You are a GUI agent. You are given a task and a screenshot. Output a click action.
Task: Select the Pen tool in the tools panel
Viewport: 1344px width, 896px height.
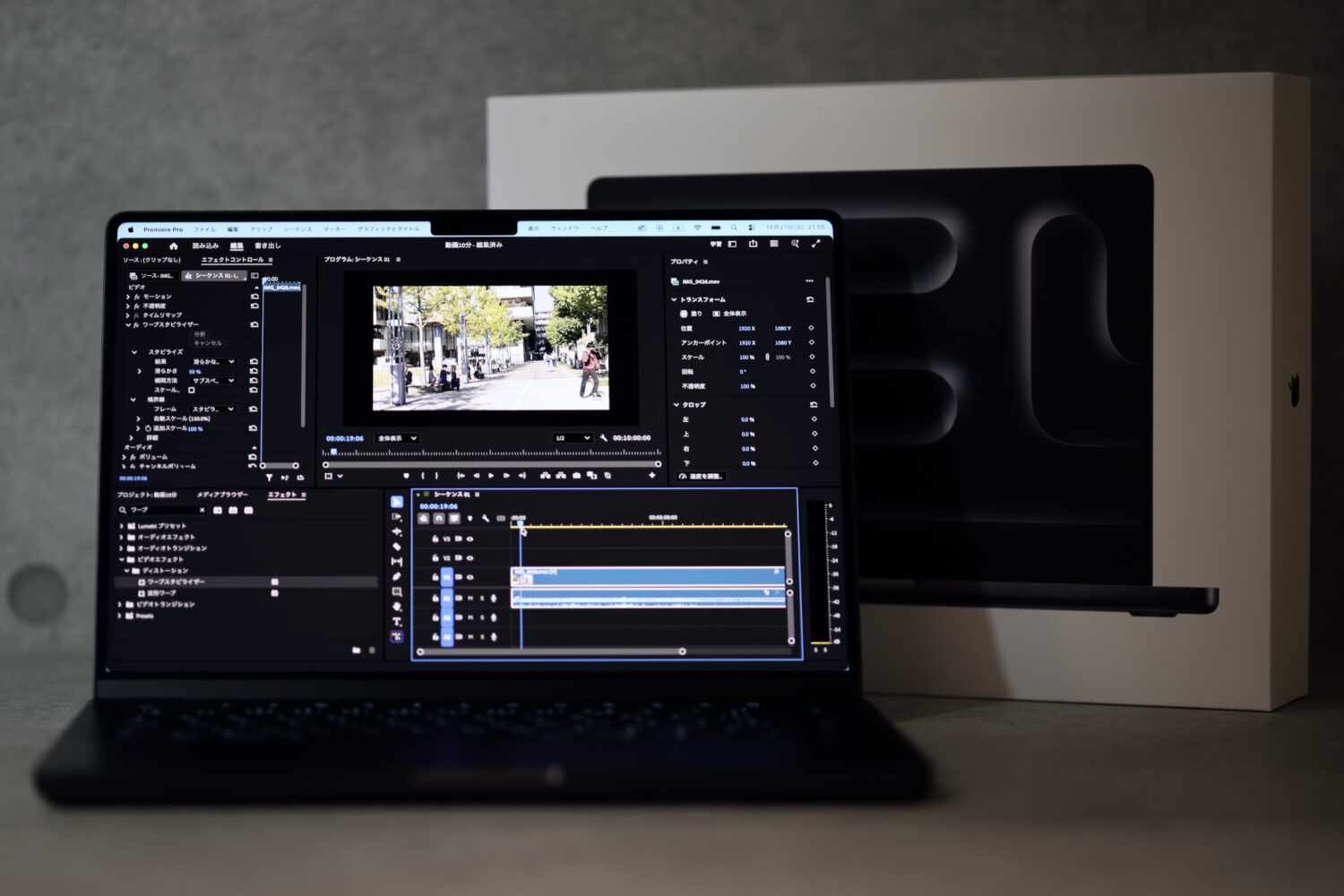click(397, 577)
